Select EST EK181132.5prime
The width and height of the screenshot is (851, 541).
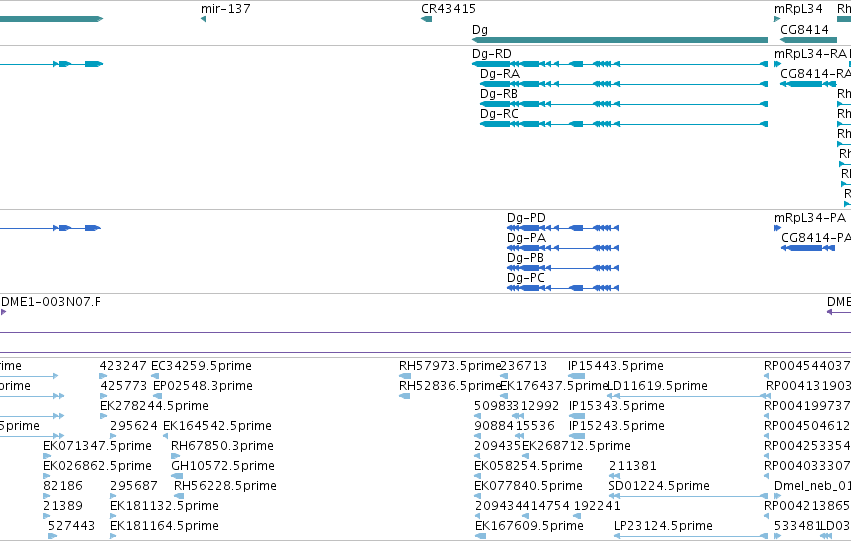pyautogui.click(x=164, y=506)
